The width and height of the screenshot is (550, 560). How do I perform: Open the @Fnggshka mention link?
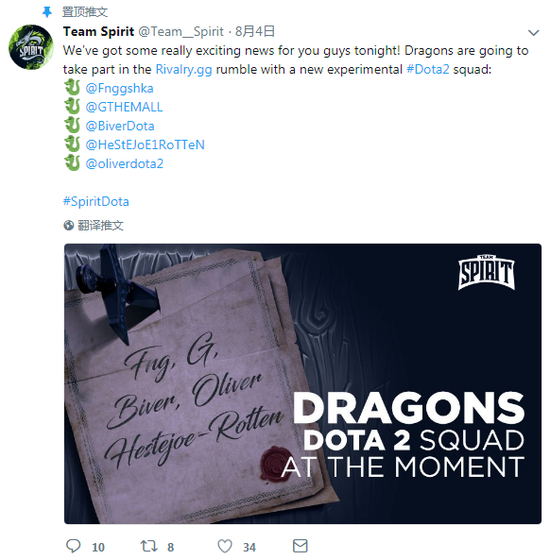point(120,88)
